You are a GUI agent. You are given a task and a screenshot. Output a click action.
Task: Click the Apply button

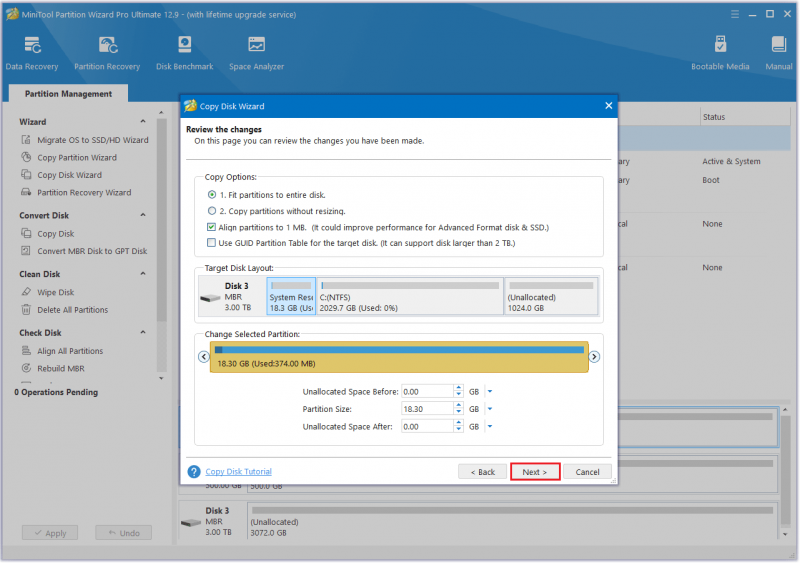(50, 533)
